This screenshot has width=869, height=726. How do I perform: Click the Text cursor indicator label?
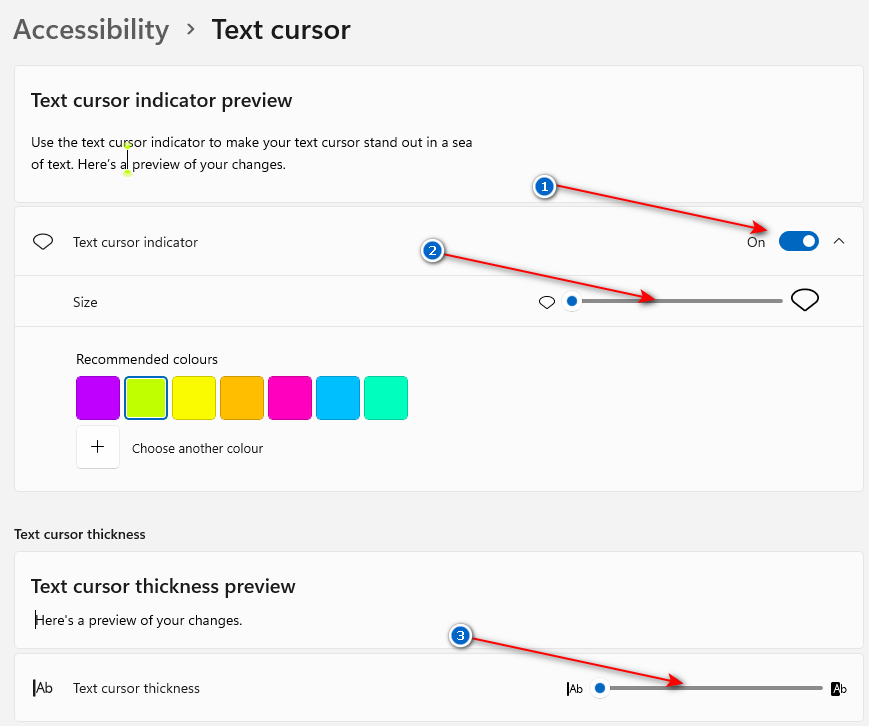click(135, 242)
